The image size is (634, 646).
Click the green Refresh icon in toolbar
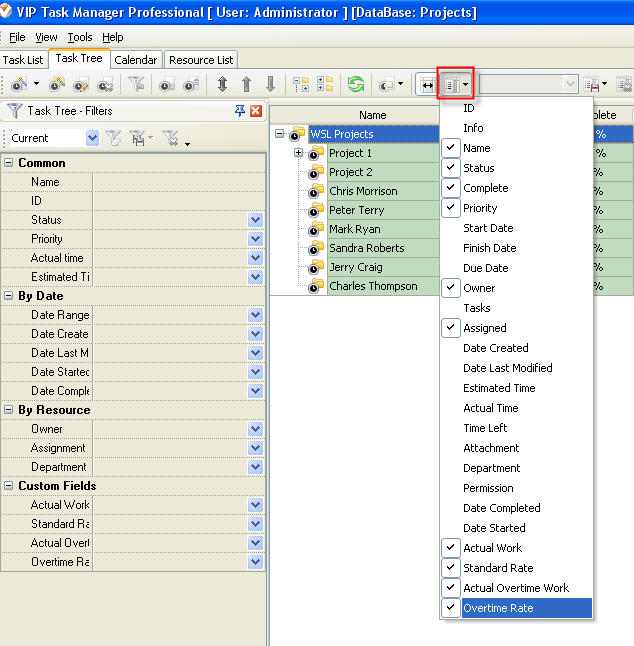point(355,85)
